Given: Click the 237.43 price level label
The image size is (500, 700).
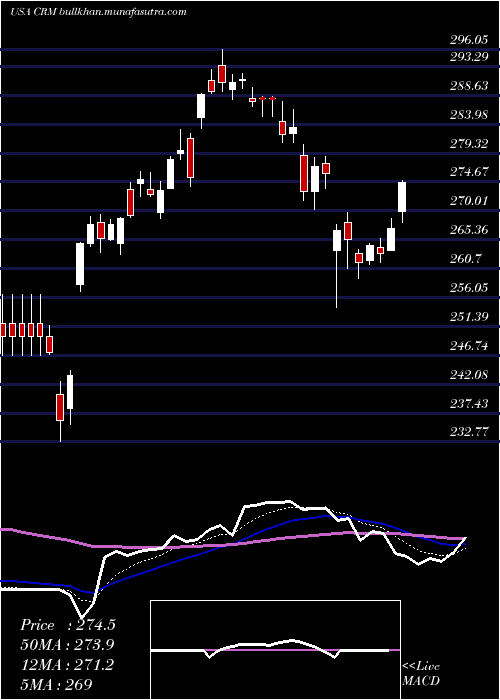Looking at the screenshot, I should [469, 404].
